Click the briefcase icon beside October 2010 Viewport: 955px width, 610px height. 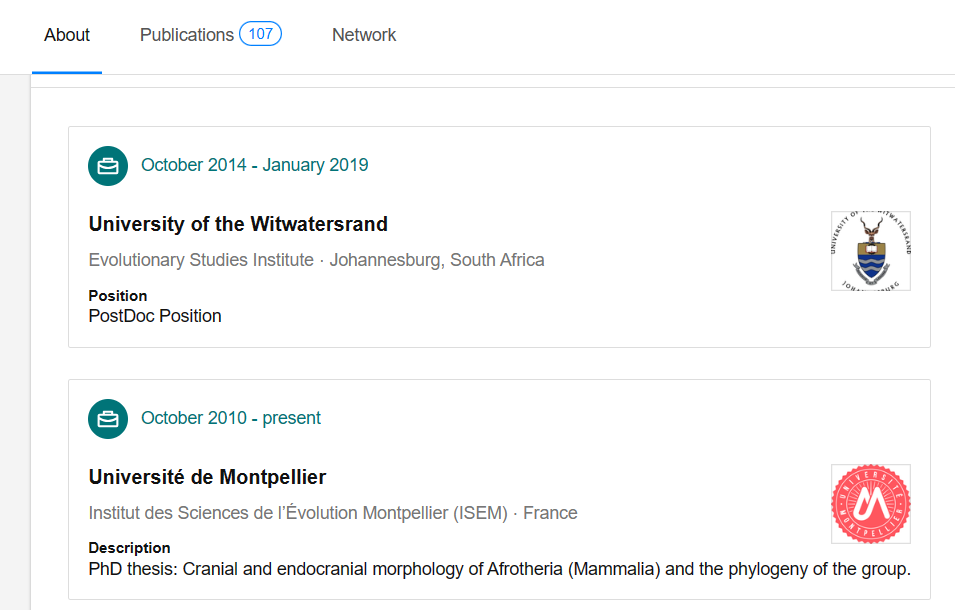coord(108,419)
